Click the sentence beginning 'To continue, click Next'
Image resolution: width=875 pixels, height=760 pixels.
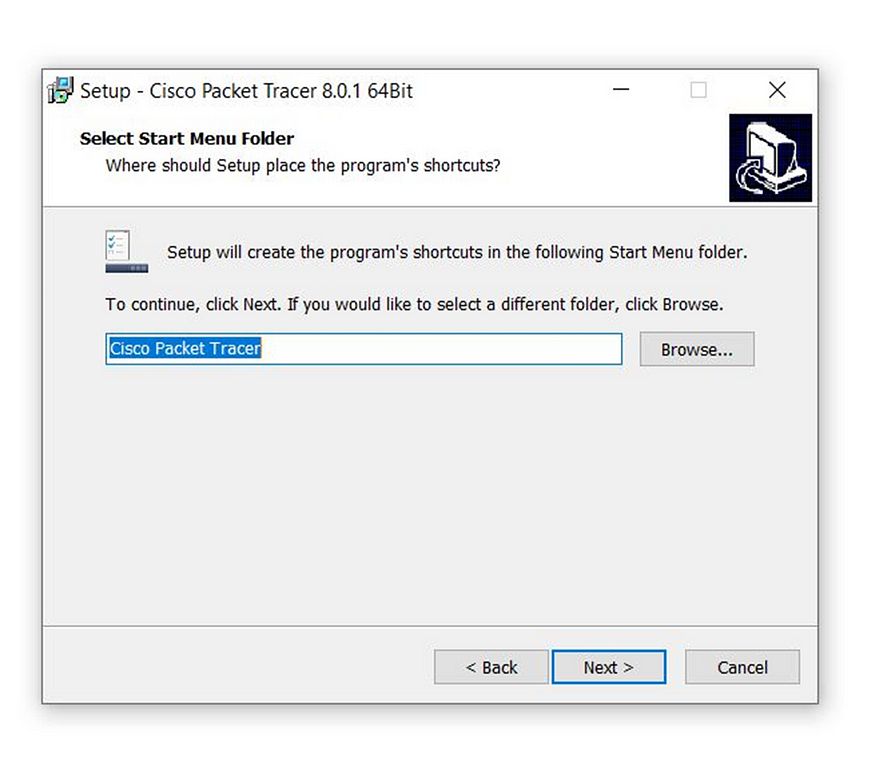pyautogui.click(x=414, y=305)
